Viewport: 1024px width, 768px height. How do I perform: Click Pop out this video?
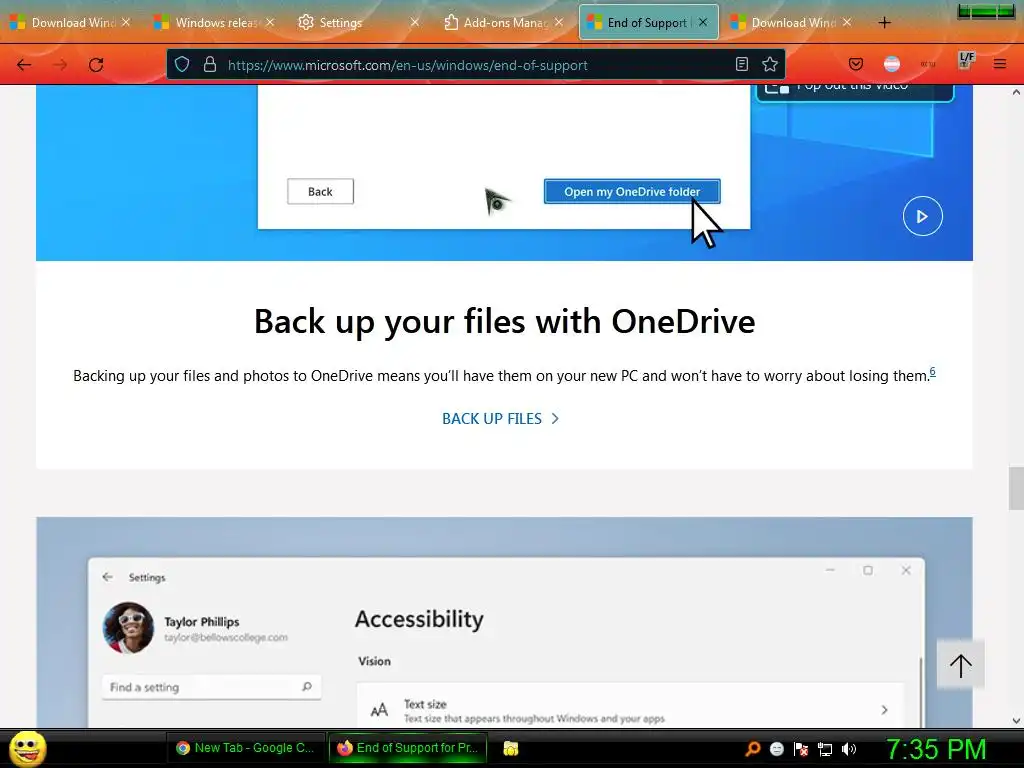pyautogui.click(x=854, y=90)
